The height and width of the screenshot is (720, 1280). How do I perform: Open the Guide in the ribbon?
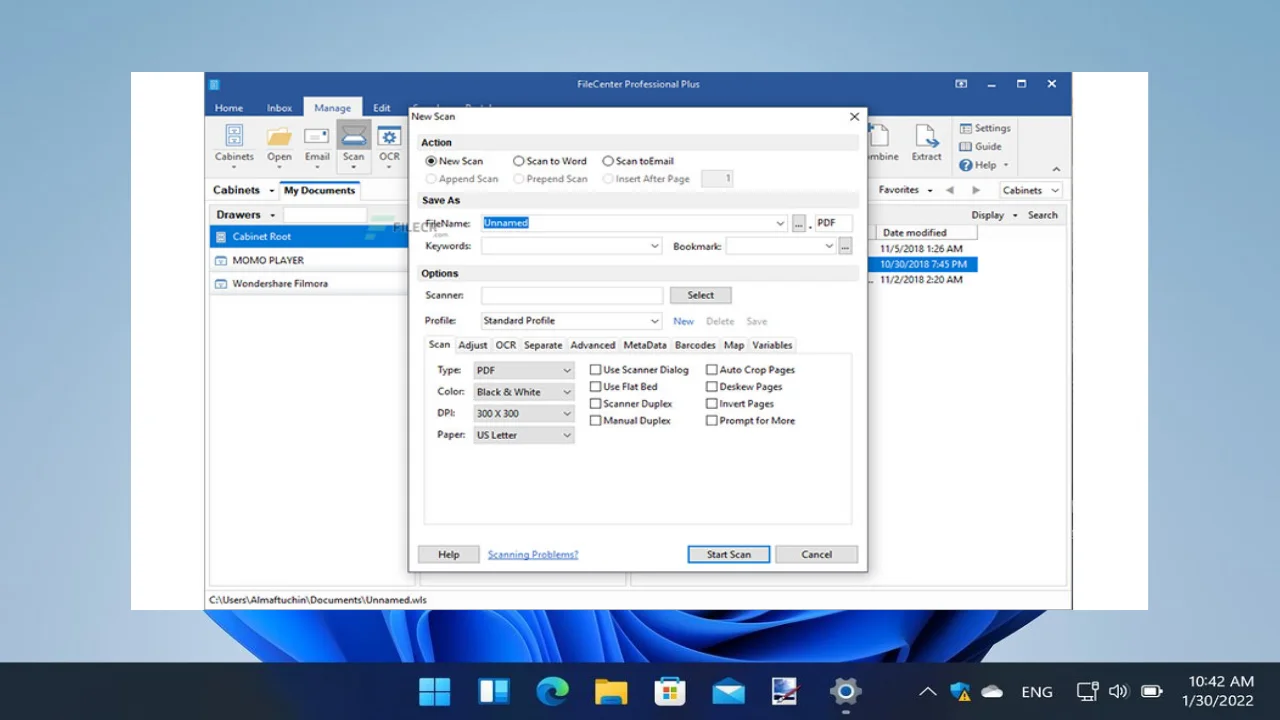pos(980,146)
